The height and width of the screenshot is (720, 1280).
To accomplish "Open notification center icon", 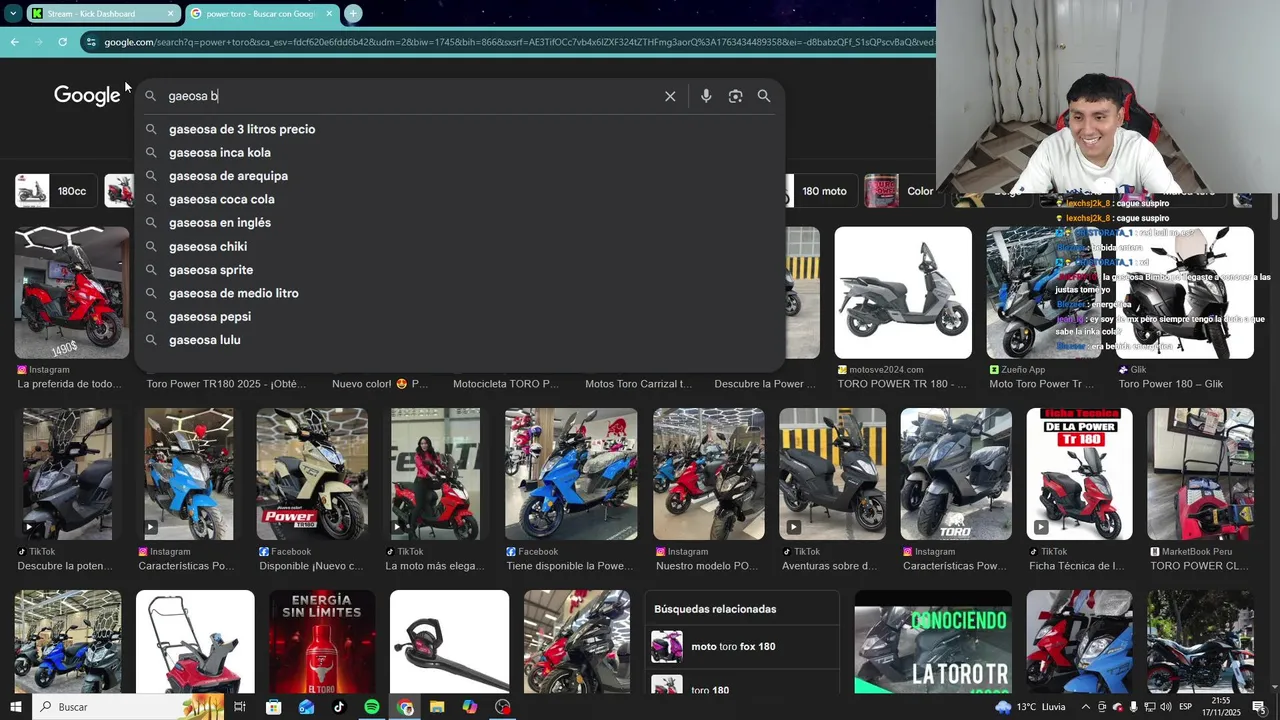I will 1258,707.
